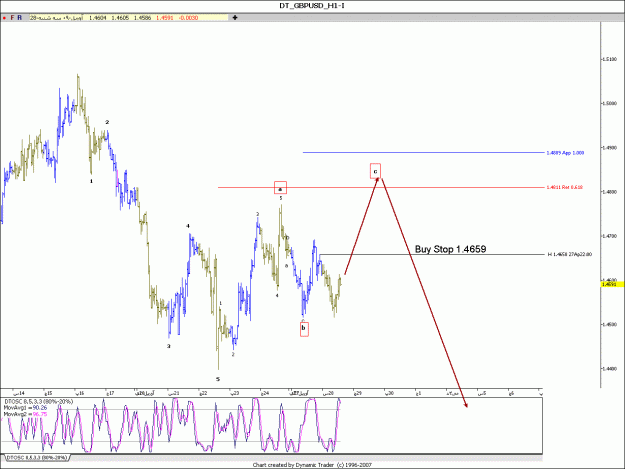Click the blue 1.4889 App 1.000 label

coord(565,153)
